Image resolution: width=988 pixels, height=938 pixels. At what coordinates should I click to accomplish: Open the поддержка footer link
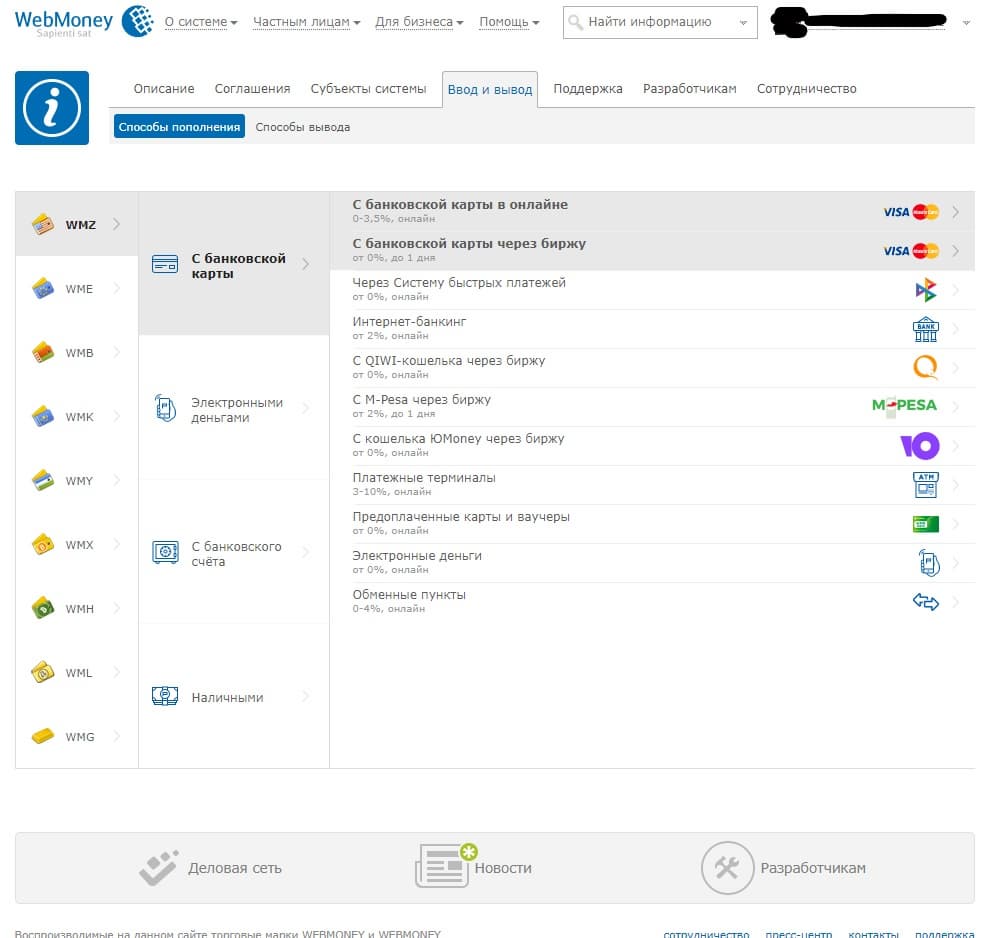[945, 934]
